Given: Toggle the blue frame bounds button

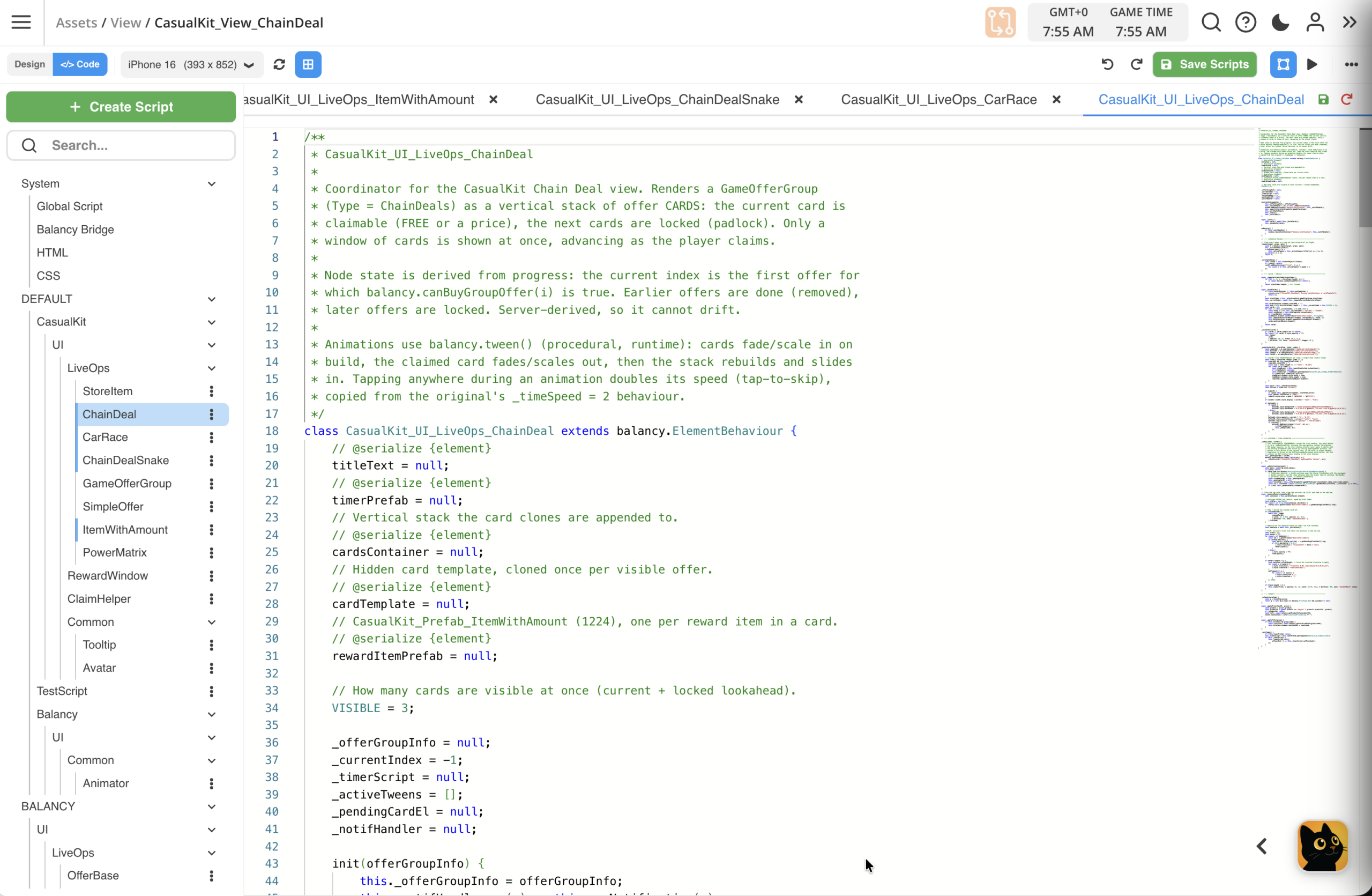Looking at the screenshot, I should (1283, 64).
